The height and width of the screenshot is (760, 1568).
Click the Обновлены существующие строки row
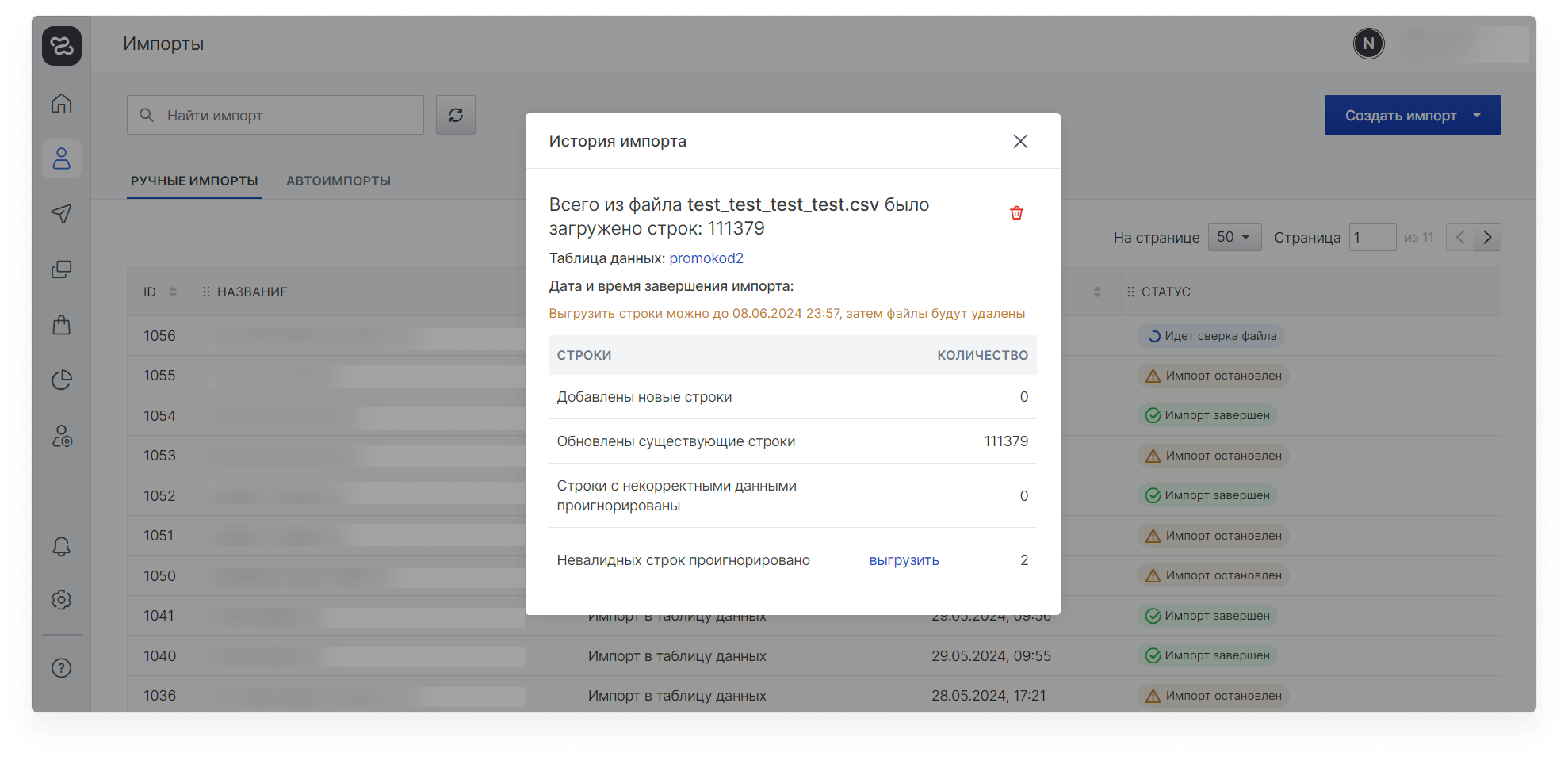click(x=793, y=441)
